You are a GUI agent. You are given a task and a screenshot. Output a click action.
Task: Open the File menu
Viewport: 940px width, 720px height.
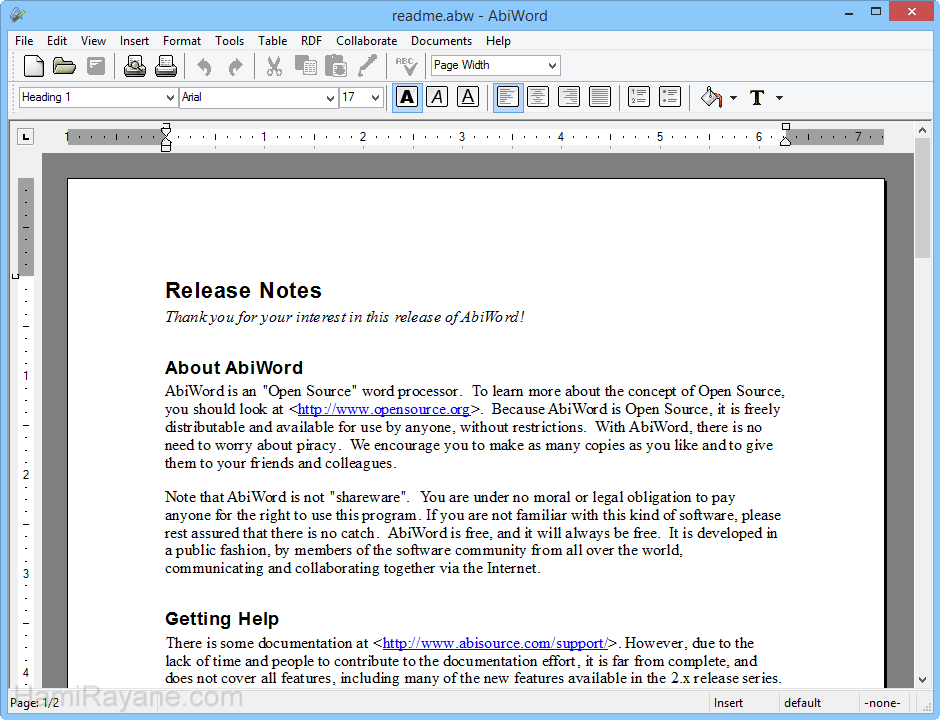point(24,41)
